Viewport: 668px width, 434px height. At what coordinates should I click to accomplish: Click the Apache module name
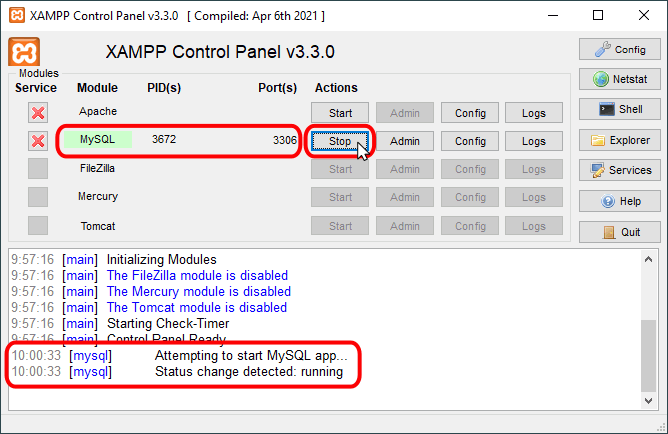(98, 111)
